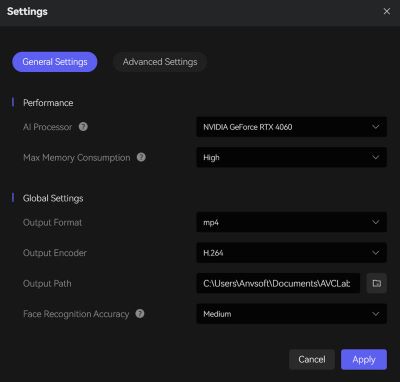Click the Settings dialog title

[27, 11]
